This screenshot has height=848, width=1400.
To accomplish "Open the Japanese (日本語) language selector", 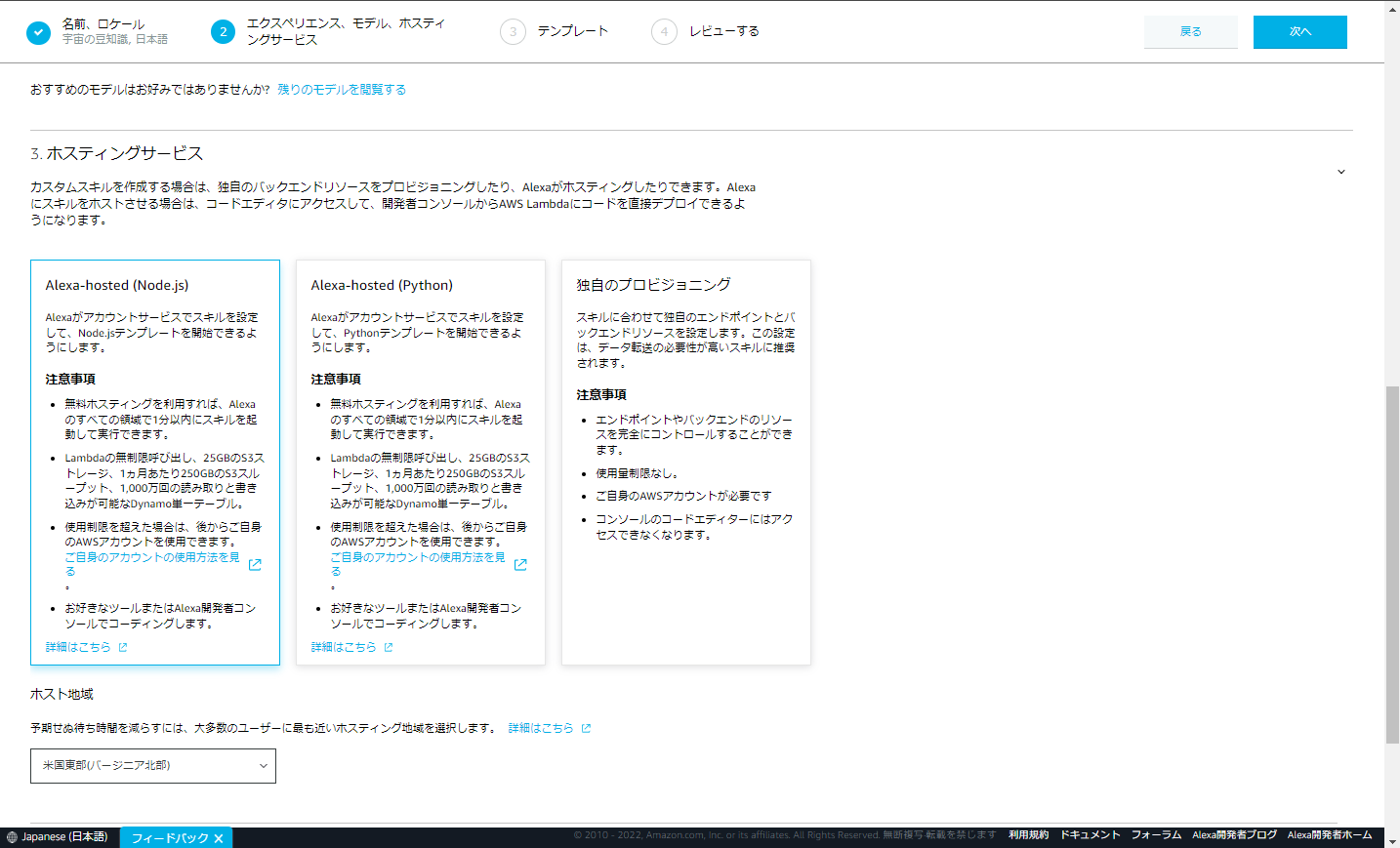I will (54, 836).
